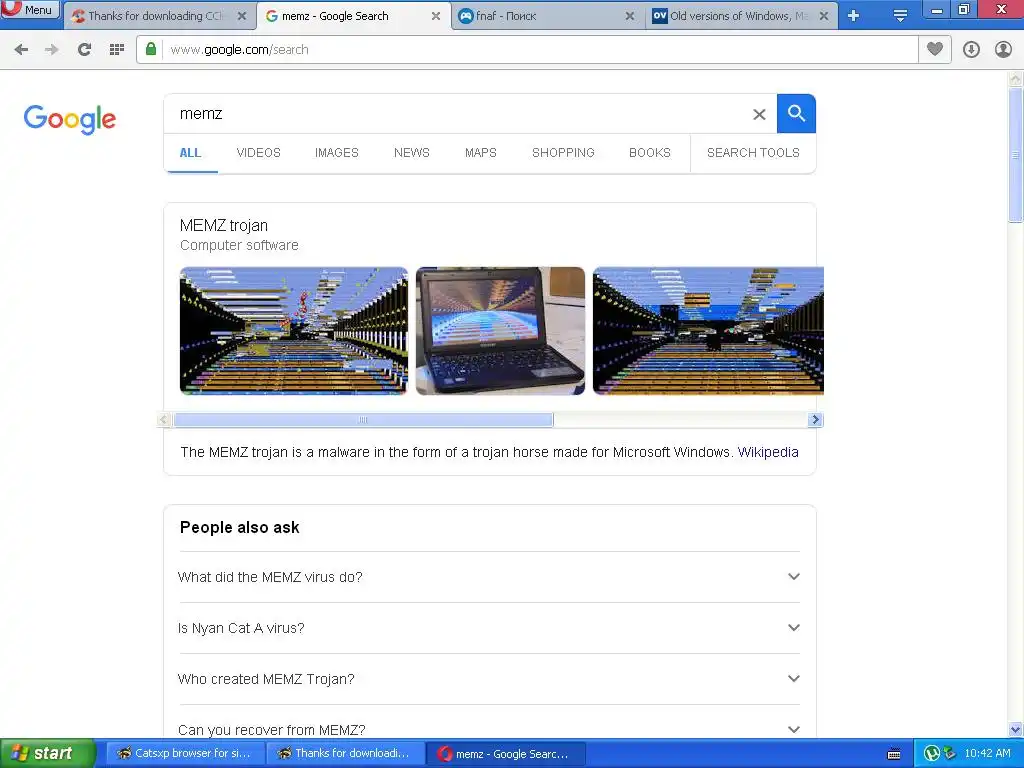1024x768 pixels.
Task: Close the 'fnaf - Поиск' tab
Action: click(630, 16)
